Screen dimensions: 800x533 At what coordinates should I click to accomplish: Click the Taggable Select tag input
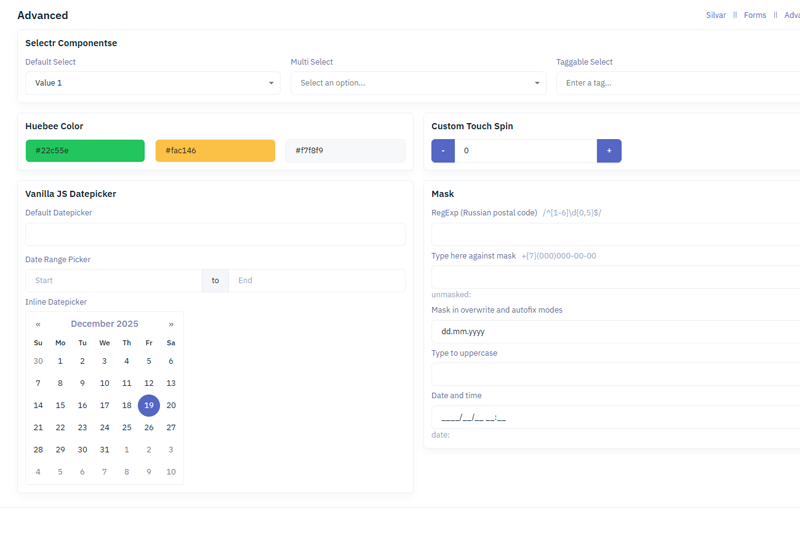pyautogui.click(x=678, y=83)
